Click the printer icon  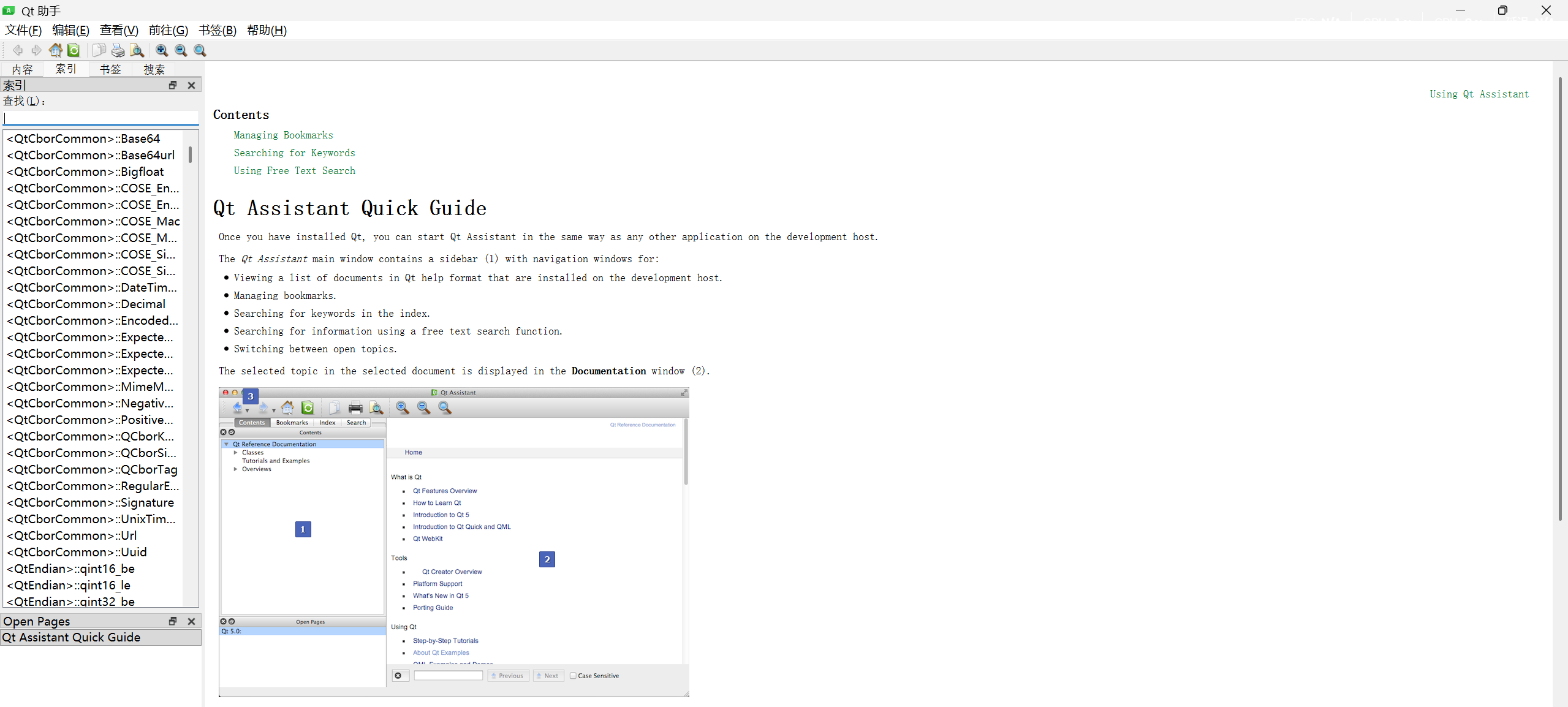(x=118, y=50)
